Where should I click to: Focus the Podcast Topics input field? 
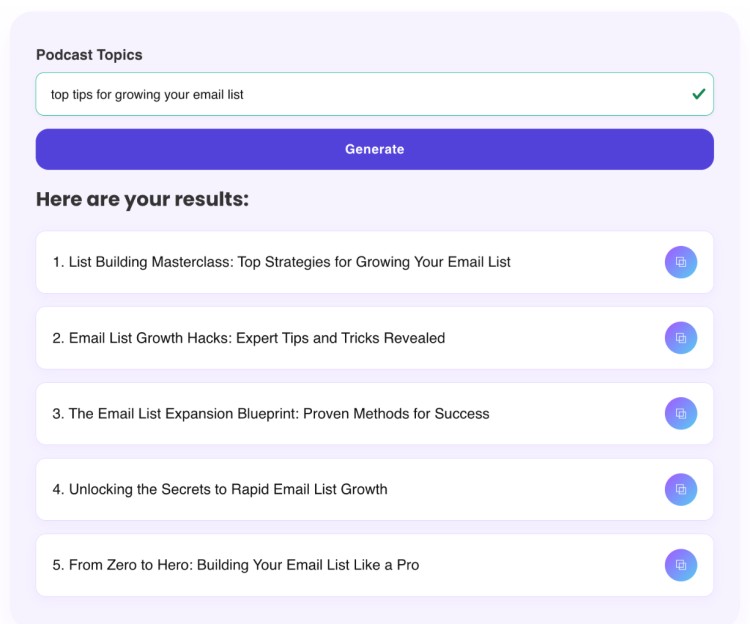(x=375, y=94)
